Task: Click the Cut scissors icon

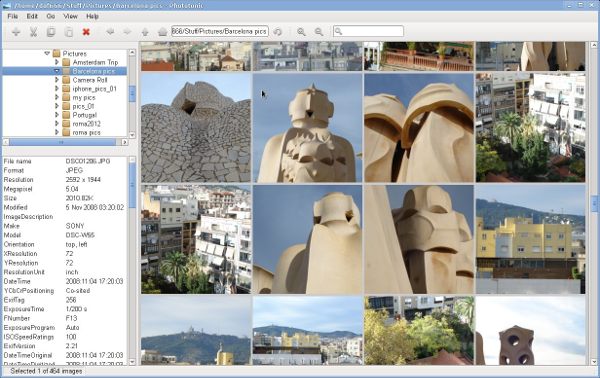Action: (33, 32)
